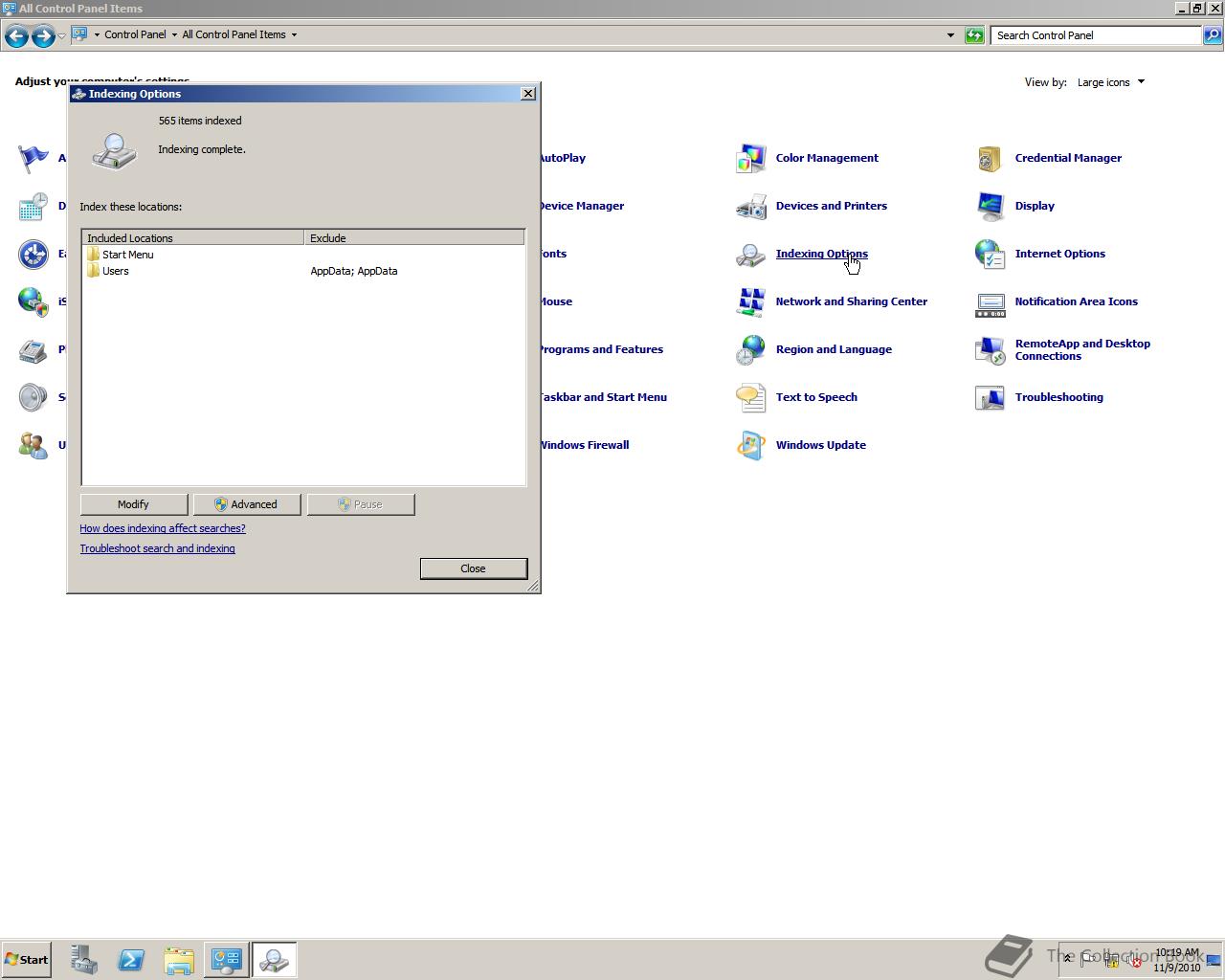Click 'All Control Panel Items' breadcrumb text
Image resolution: width=1225 pixels, height=980 pixels.
click(234, 34)
